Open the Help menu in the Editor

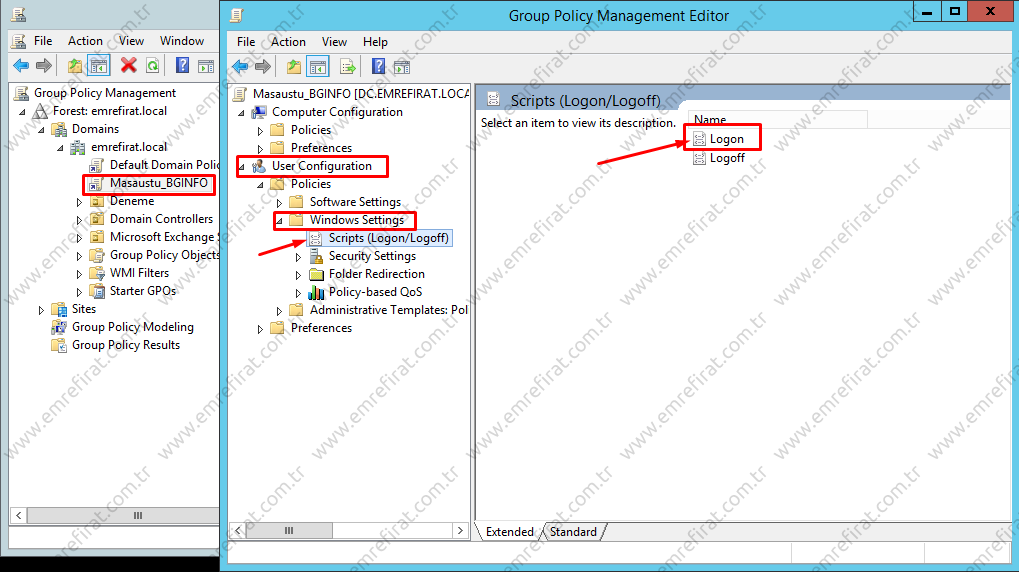pyautogui.click(x=375, y=41)
